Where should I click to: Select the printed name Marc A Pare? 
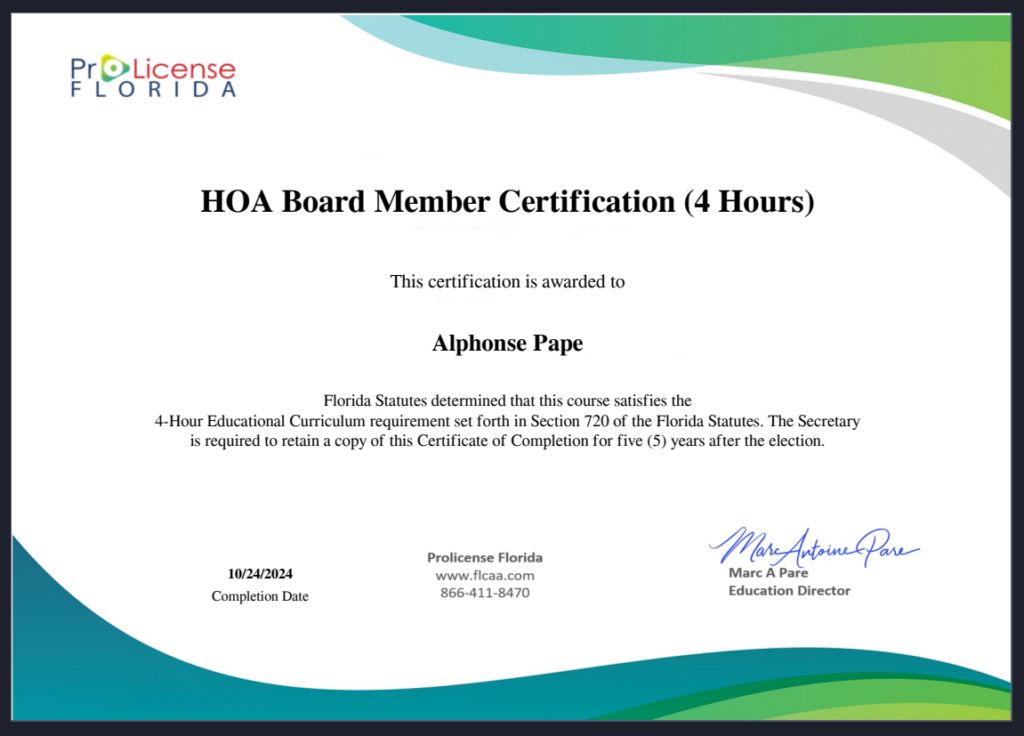(x=768, y=573)
